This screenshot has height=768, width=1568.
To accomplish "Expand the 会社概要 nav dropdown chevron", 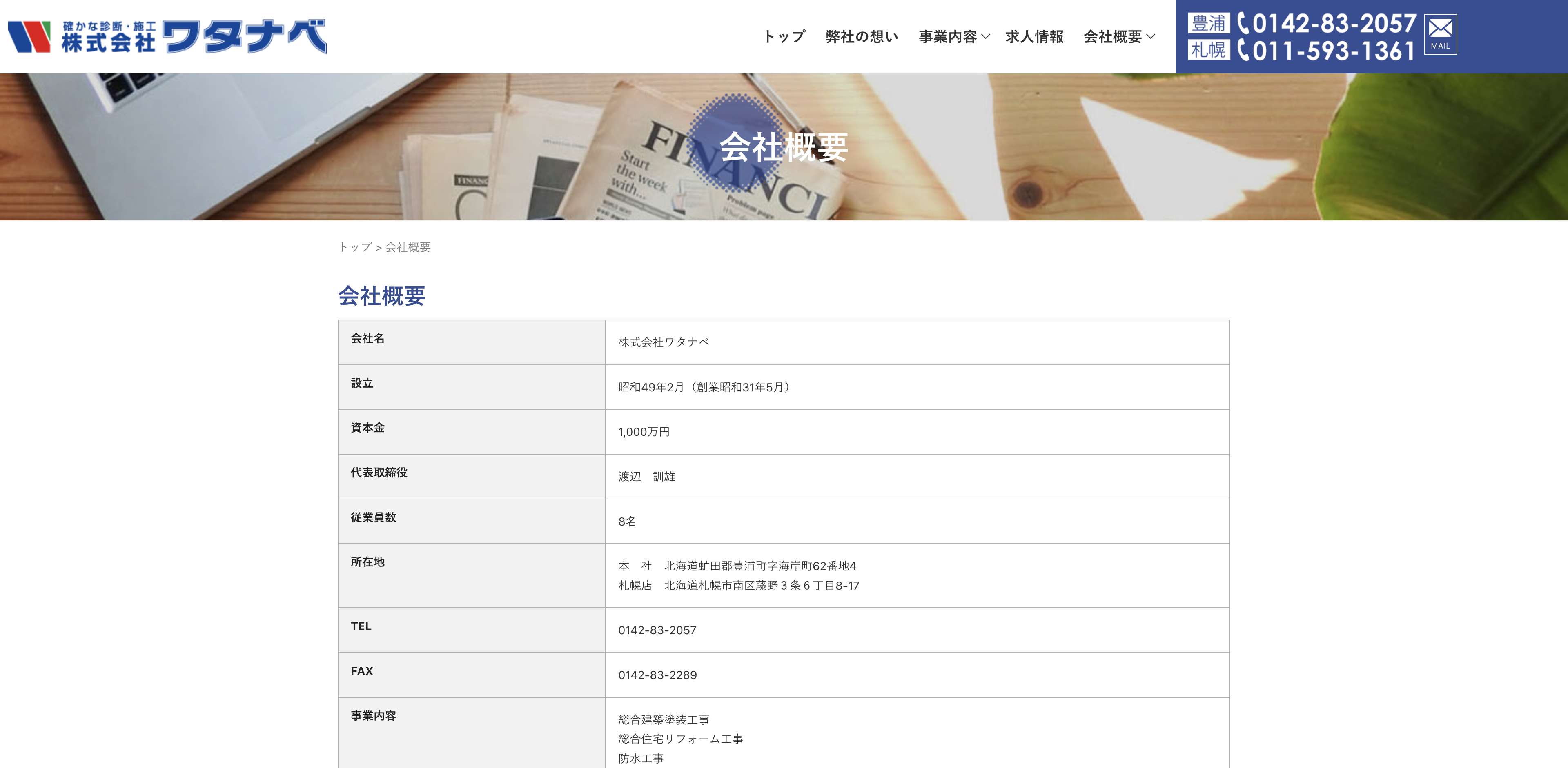I will click(1150, 36).
